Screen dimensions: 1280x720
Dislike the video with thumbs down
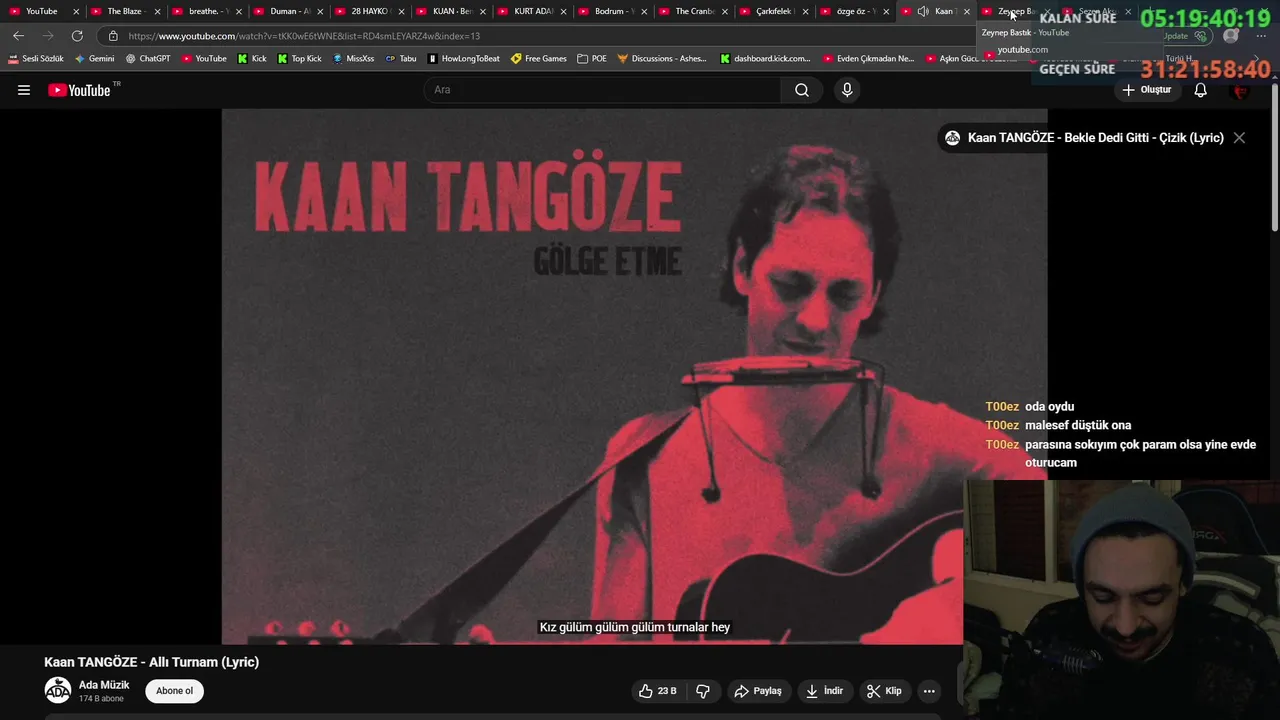point(703,691)
